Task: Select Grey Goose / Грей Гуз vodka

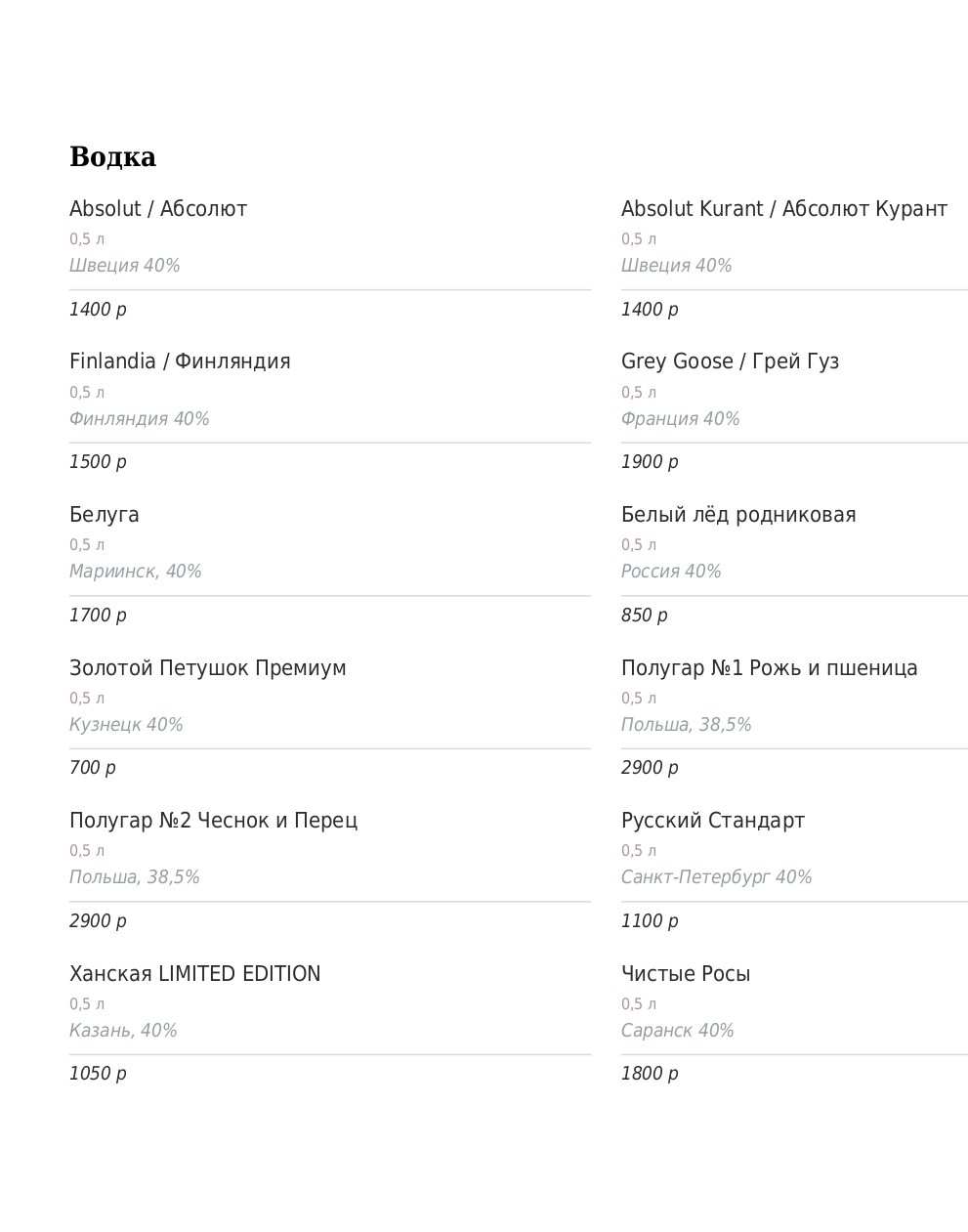Action: (730, 361)
